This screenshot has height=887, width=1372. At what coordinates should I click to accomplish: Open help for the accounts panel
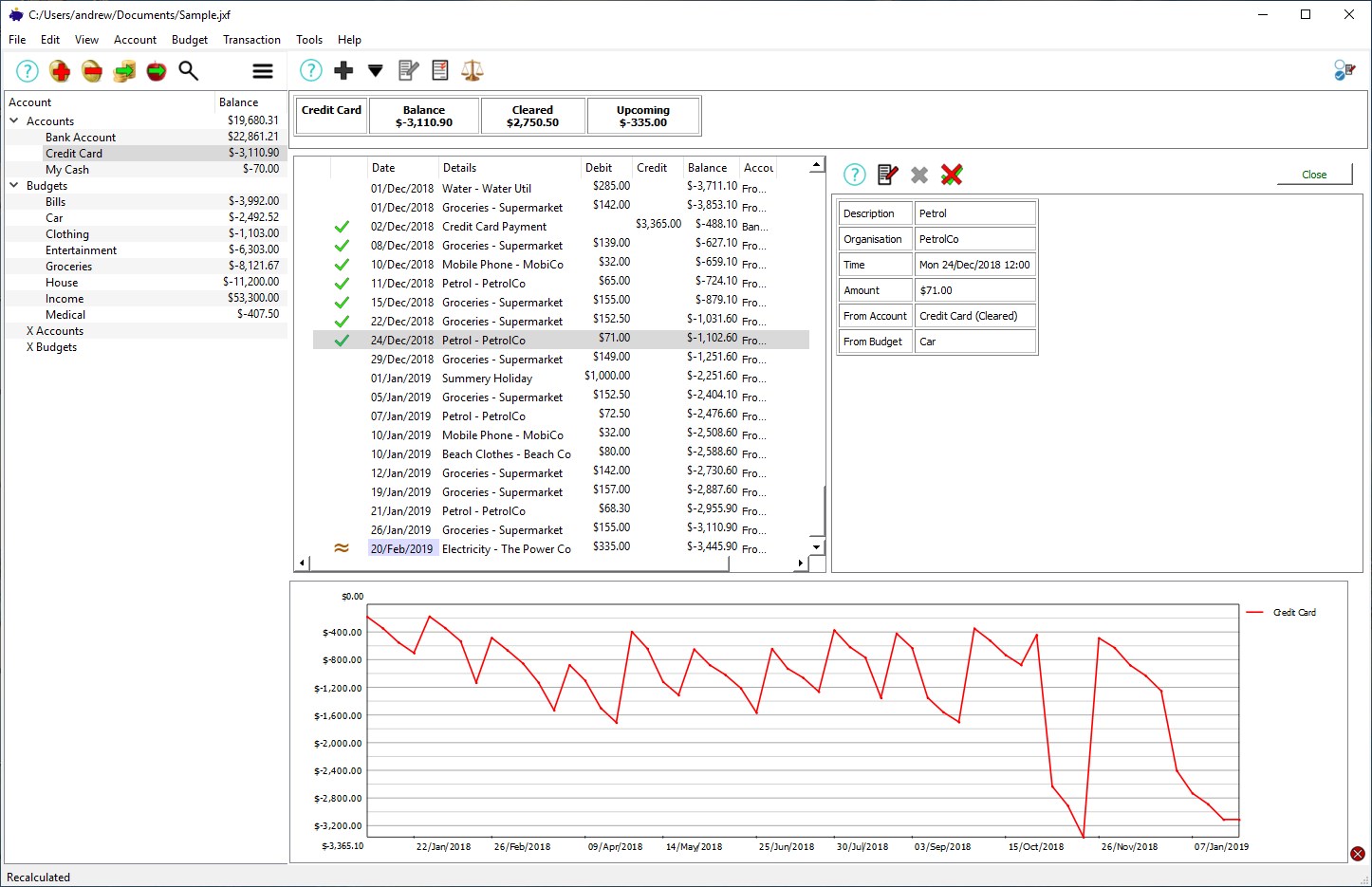(x=28, y=71)
